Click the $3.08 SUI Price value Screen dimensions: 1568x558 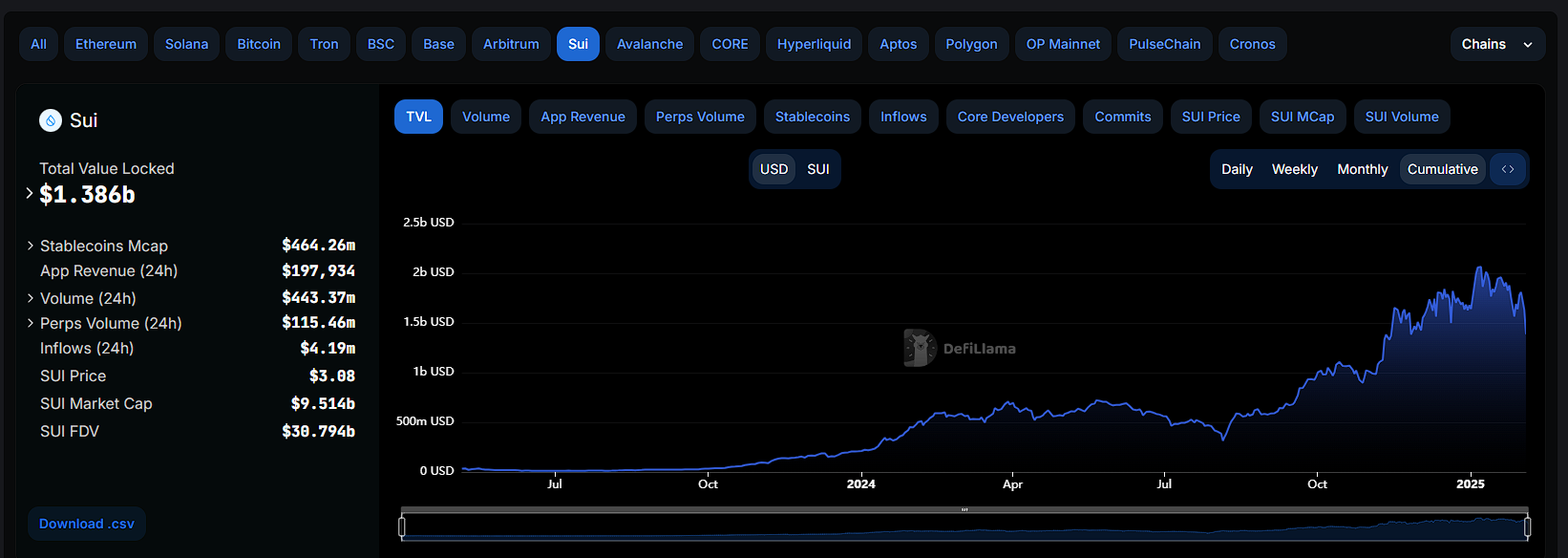pyautogui.click(x=332, y=376)
